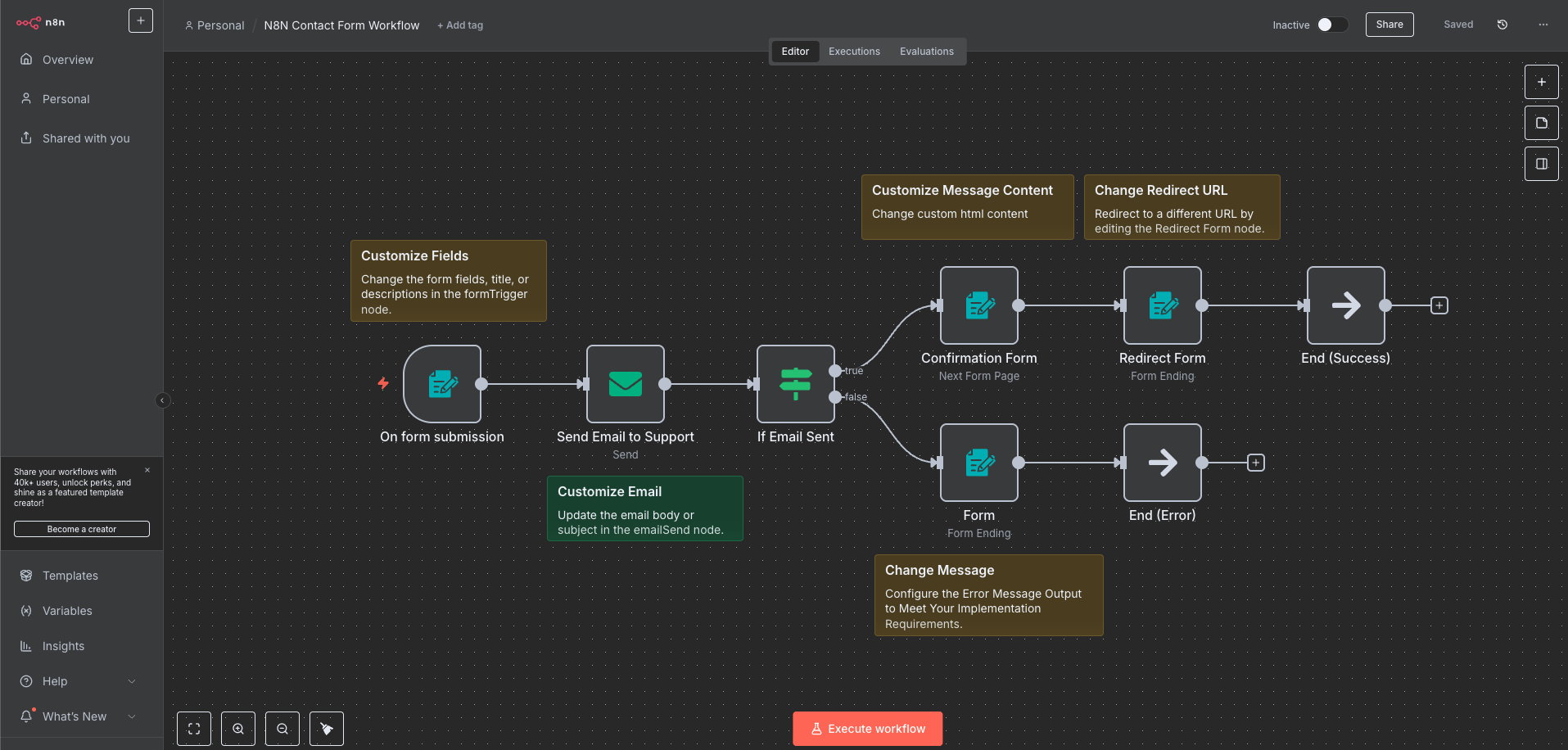The image size is (1568, 750).
Task: Open workflow history clock icon
Action: click(x=1502, y=25)
